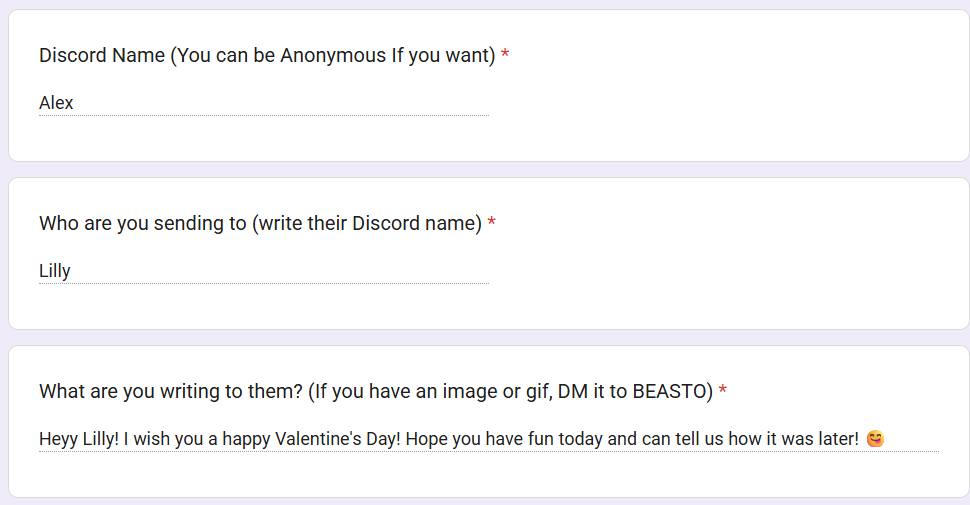Click the word "BEASTO" in the third question
The width and height of the screenshot is (970, 505).
pyautogui.click(x=669, y=392)
